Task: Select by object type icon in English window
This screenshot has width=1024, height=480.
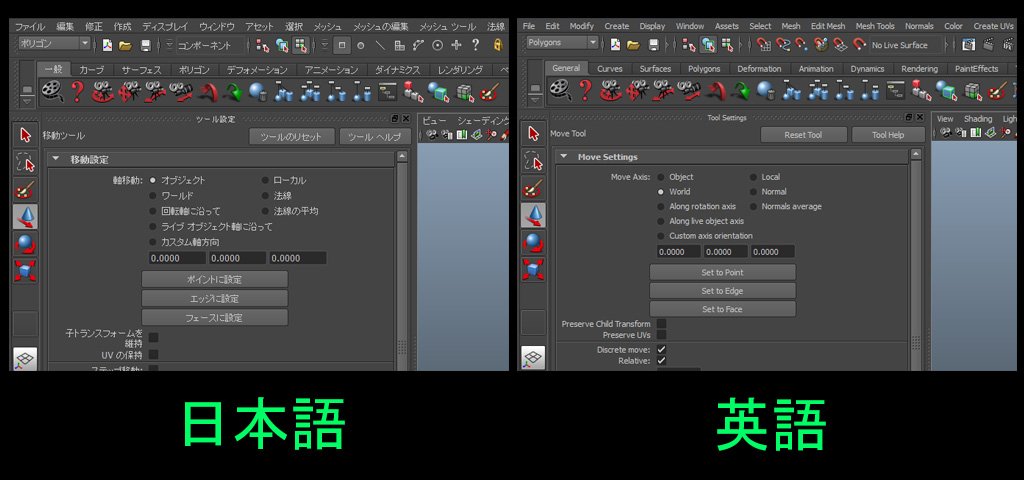Action: (x=708, y=45)
